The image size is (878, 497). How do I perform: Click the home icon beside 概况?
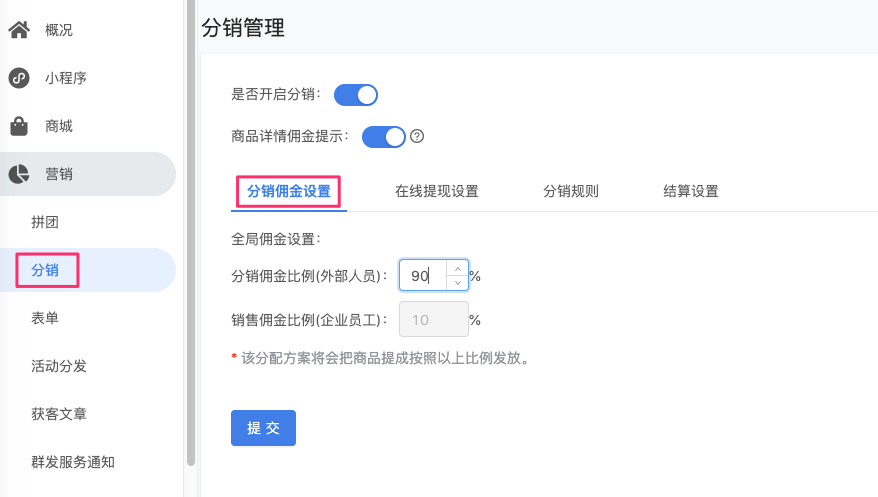coord(19,30)
